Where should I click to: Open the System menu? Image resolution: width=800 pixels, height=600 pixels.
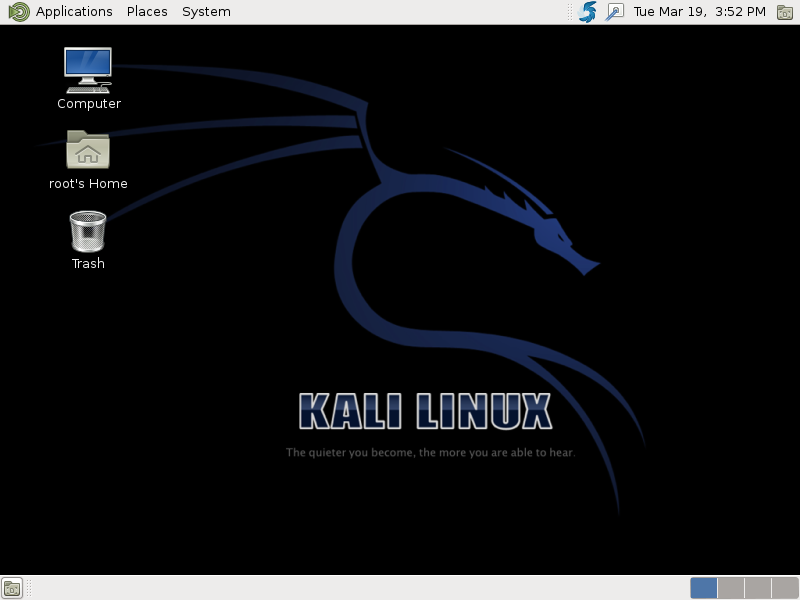coord(206,11)
